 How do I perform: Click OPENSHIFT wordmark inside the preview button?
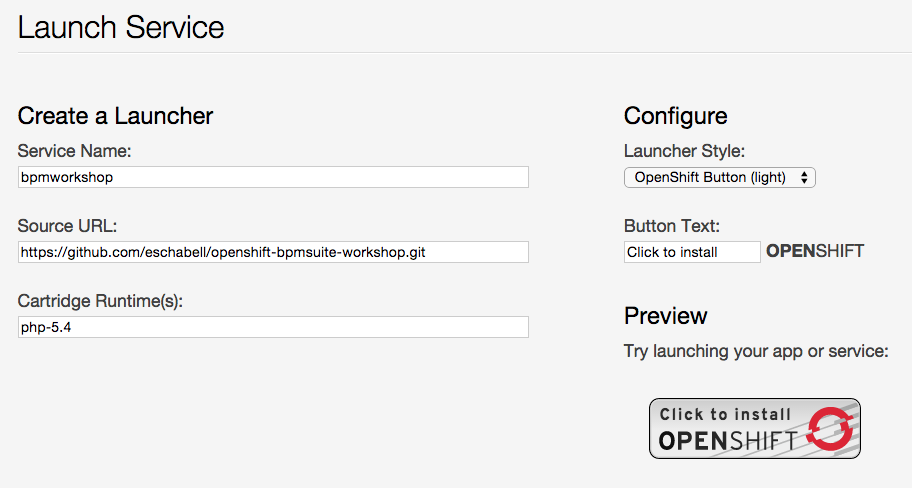[727, 441]
